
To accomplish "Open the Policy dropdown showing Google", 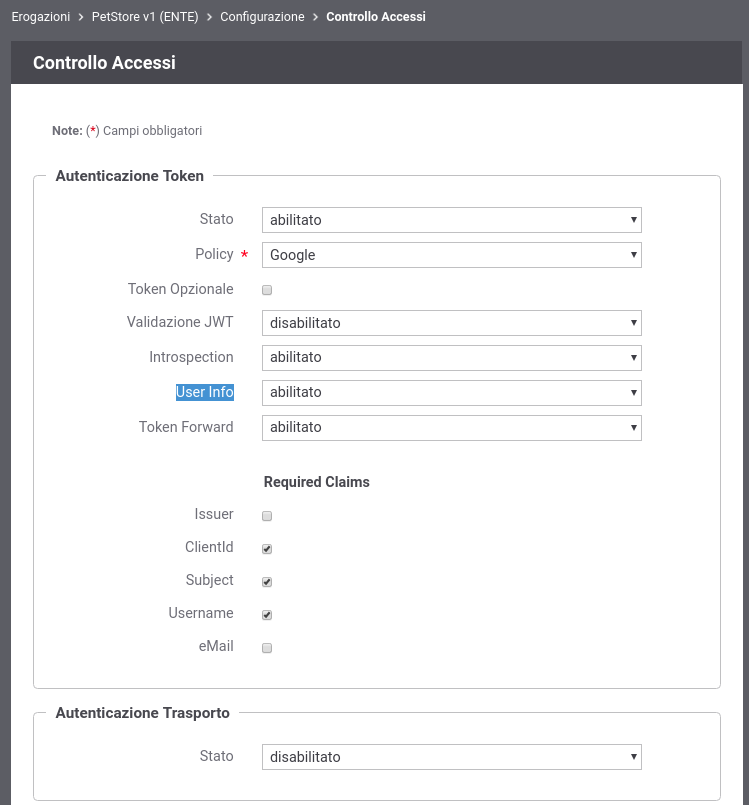I will [452, 255].
